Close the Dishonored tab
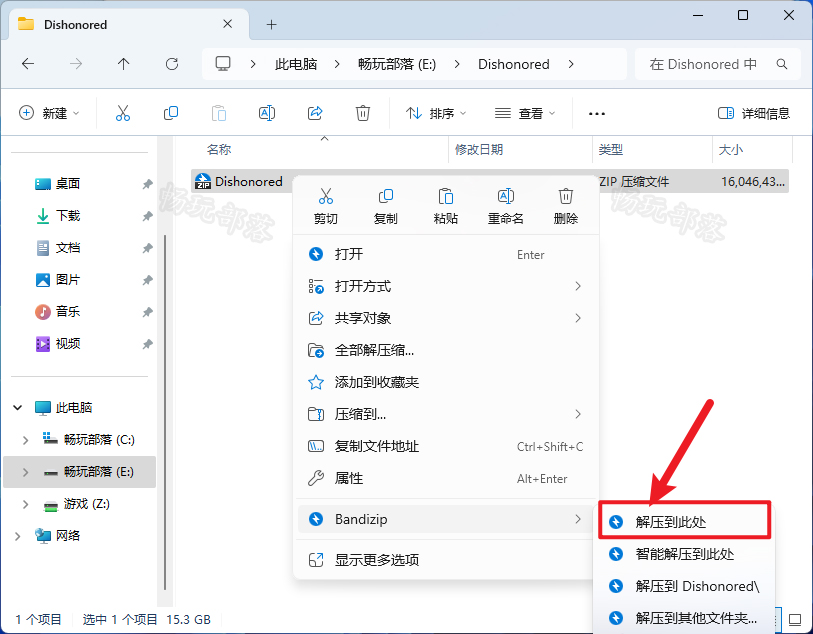The height and width of the screenshot is (634, 813). pyautogui.click(x=227, y=24)
